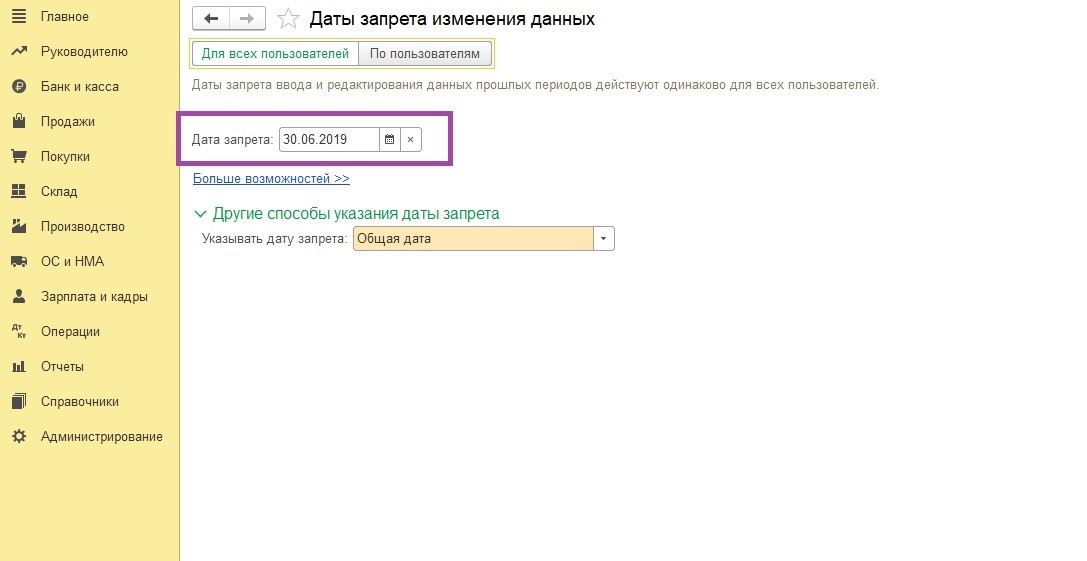The image size is (1087, 561).
Task: Open Производство factory icon
Action: click(19, 226)
